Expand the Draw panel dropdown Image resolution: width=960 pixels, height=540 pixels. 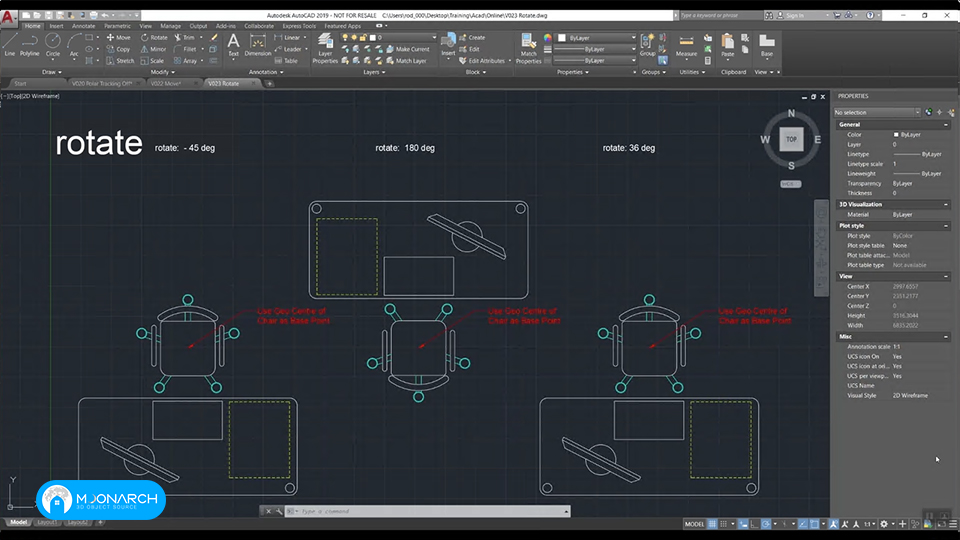tap(51, 72)
